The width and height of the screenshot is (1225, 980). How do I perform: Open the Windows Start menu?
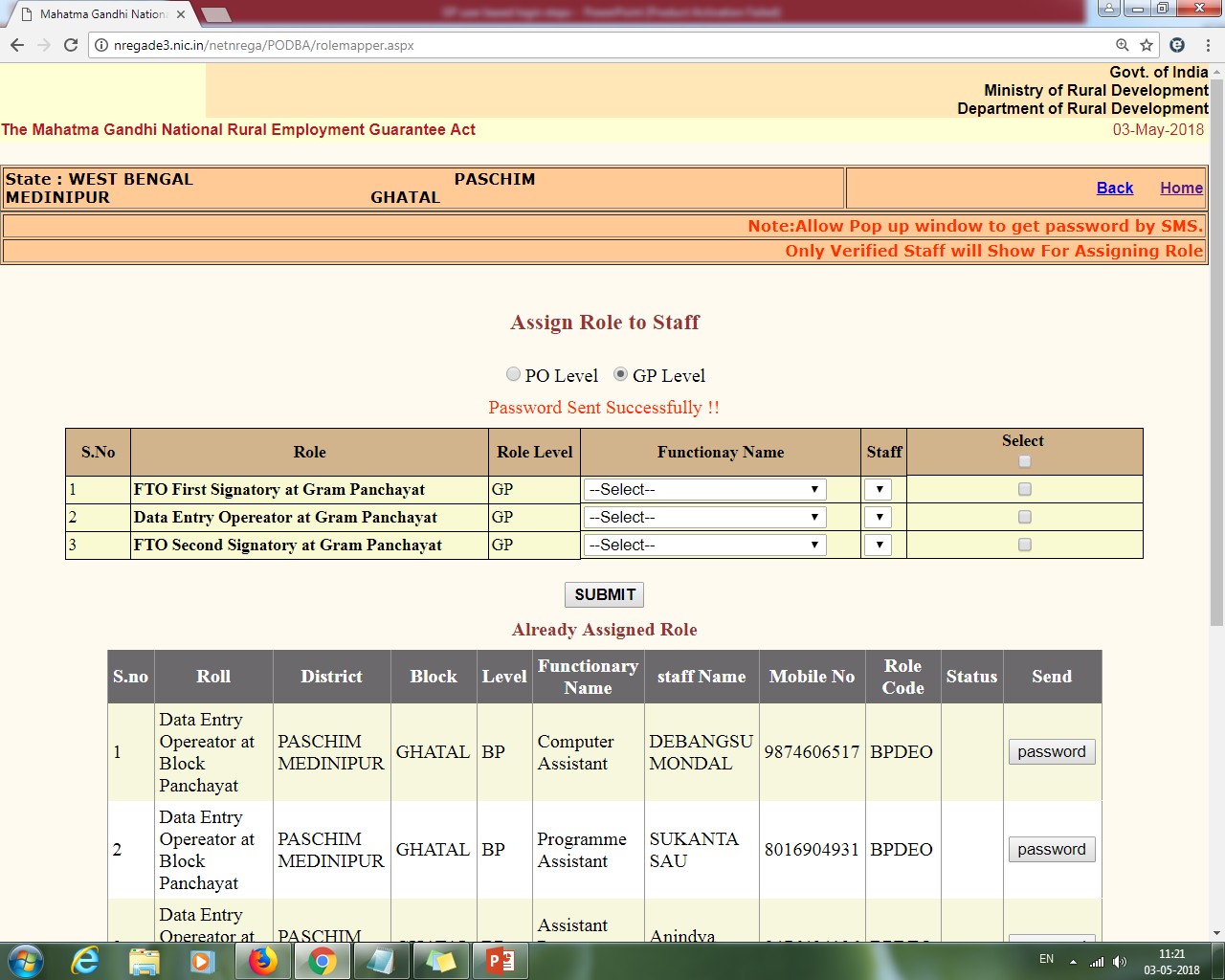coord(25,960)
